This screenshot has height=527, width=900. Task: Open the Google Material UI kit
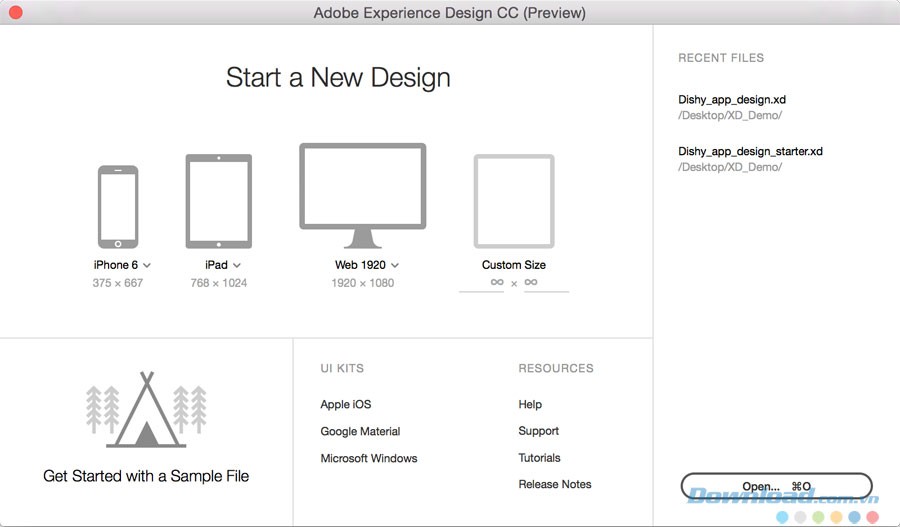coord(360,431)
